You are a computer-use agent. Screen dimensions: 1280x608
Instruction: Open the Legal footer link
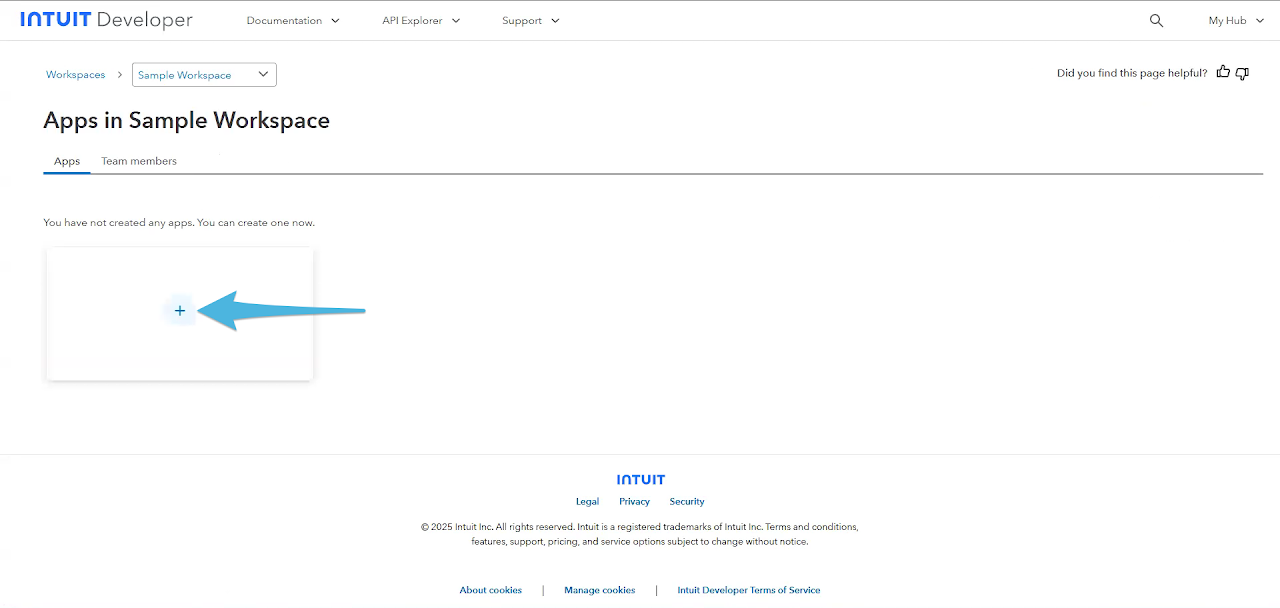coord(587,502)
